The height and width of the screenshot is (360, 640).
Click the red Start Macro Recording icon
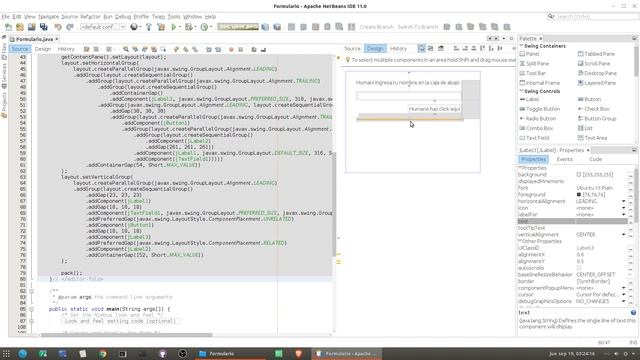(231, 49)
